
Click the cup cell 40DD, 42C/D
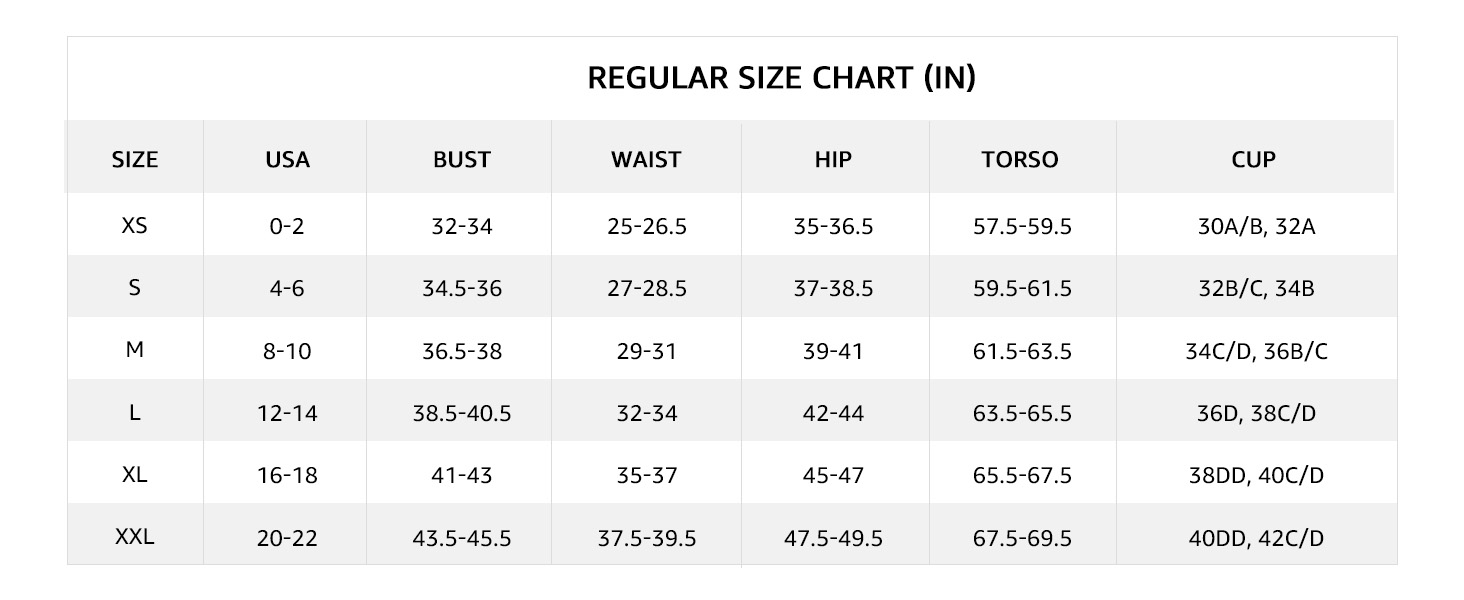click(x=1256, y=538)
